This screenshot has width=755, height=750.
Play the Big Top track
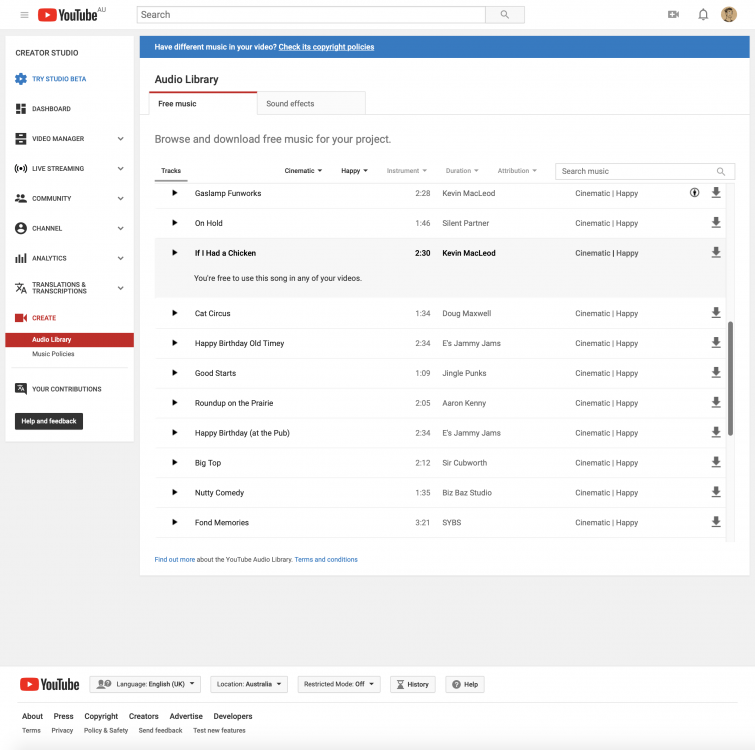click(175, 462)
